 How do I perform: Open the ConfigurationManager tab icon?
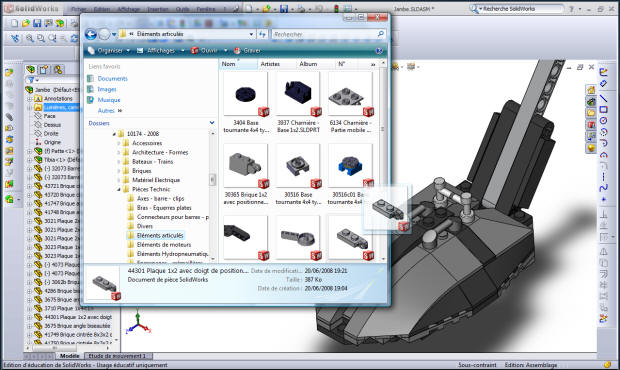pyautogui.click(x=58, y=70)
